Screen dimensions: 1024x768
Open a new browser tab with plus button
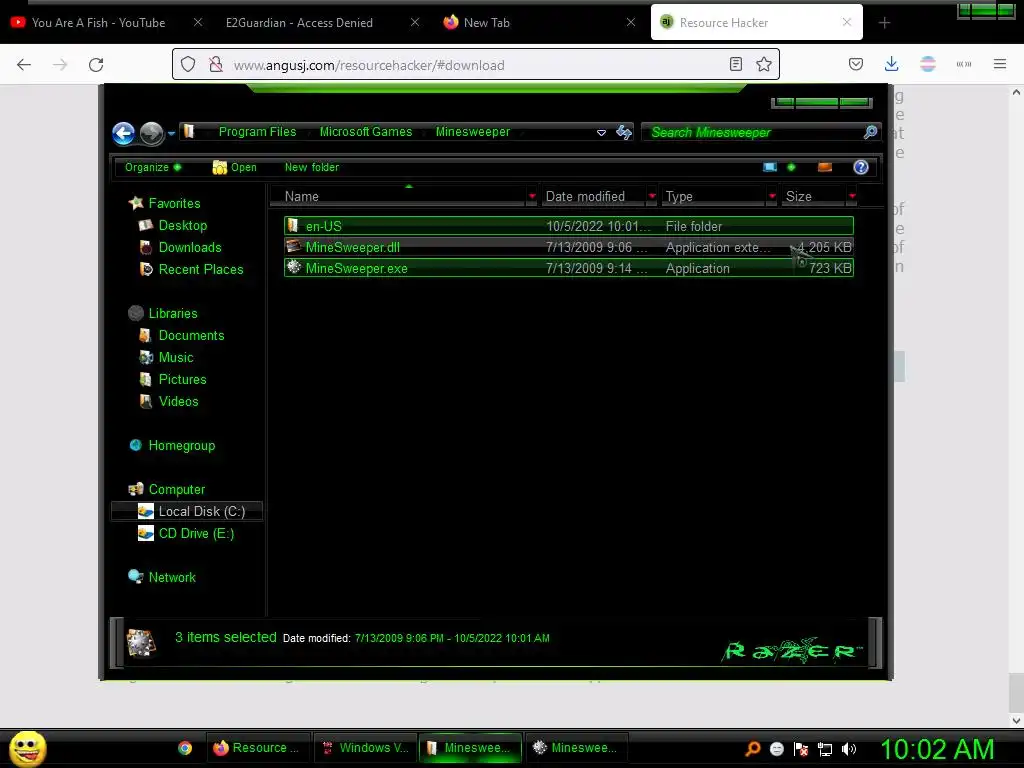(x=884, y=23)
